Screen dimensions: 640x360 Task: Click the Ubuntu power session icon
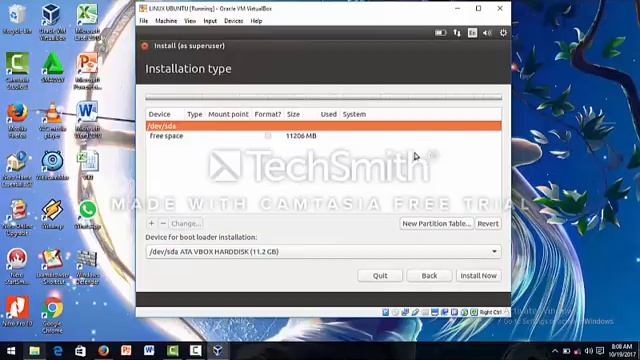coord(503,33)
